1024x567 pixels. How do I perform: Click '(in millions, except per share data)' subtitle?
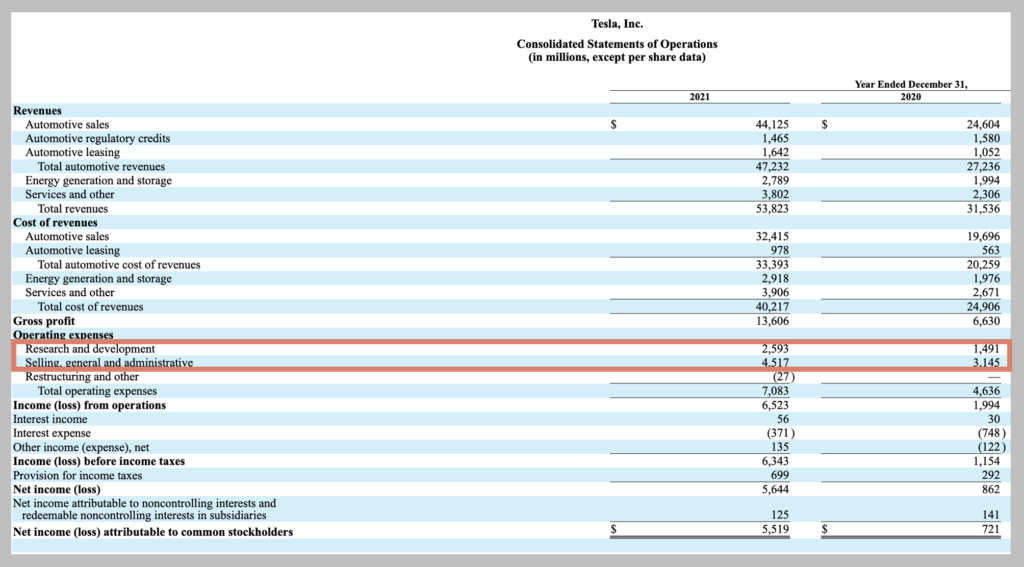pyautogui.click(x=617, y=57)
